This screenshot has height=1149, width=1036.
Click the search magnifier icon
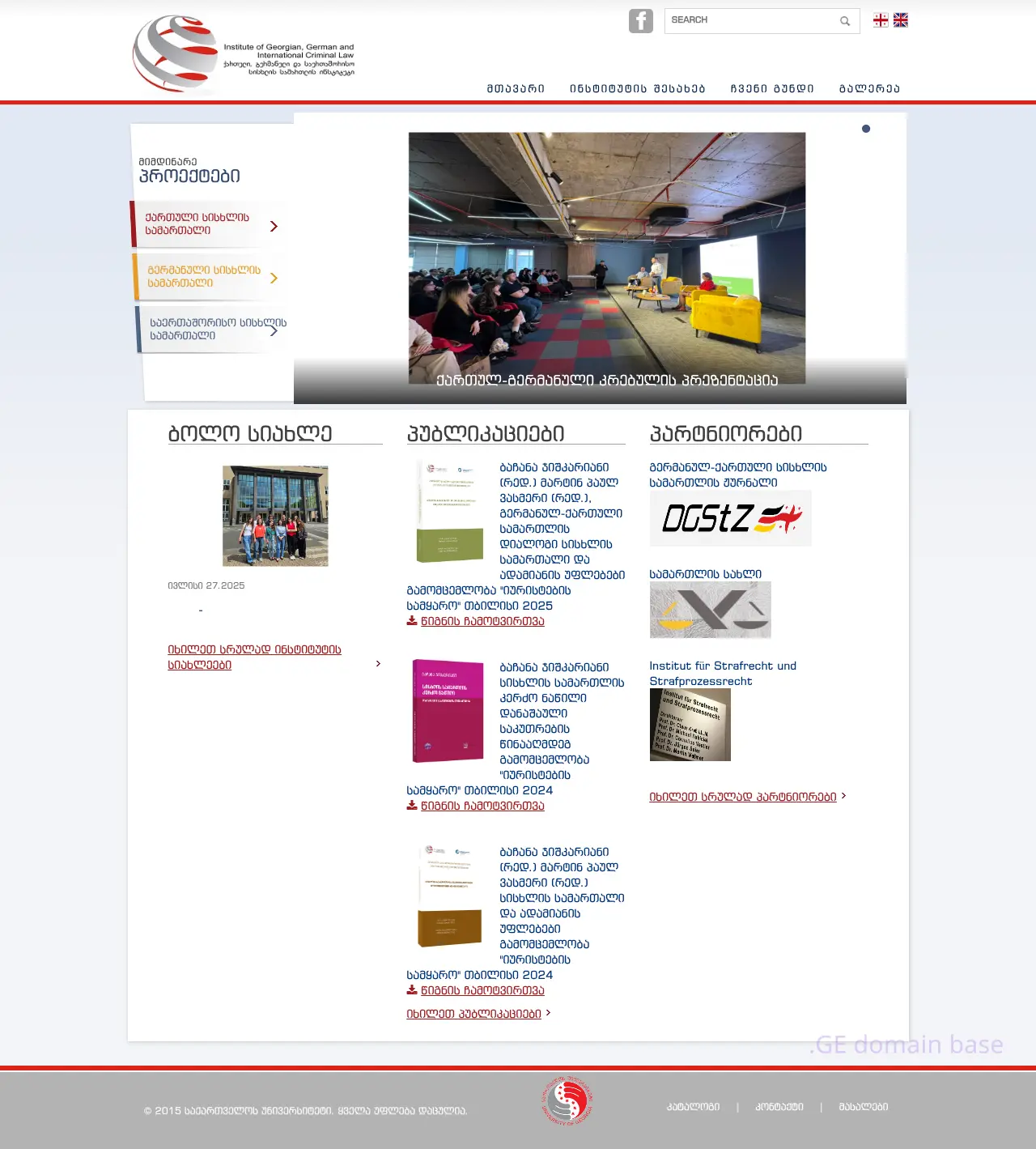pyautogui.click(x=844, y=21)
